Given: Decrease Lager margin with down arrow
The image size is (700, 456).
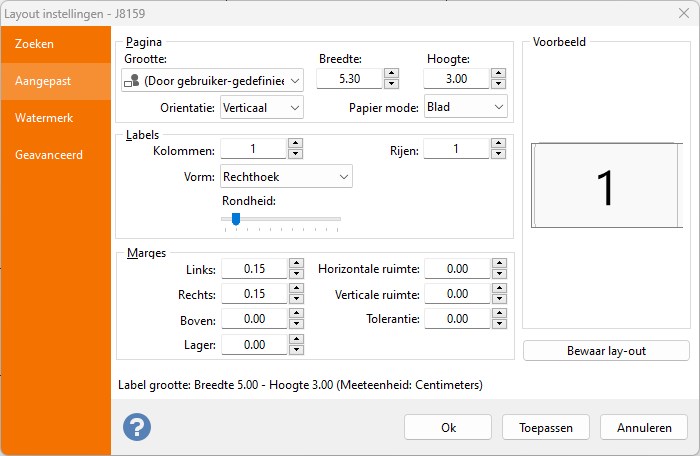Looking at the screenshot, I should (x=296, y=349).
